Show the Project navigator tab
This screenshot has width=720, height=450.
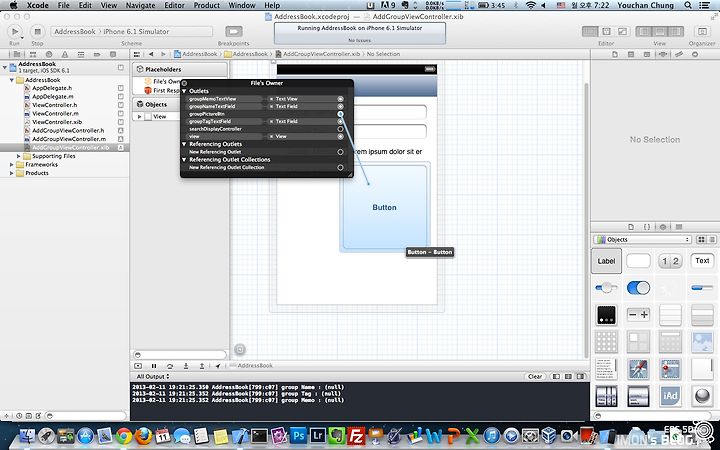[x=17, y=54]
